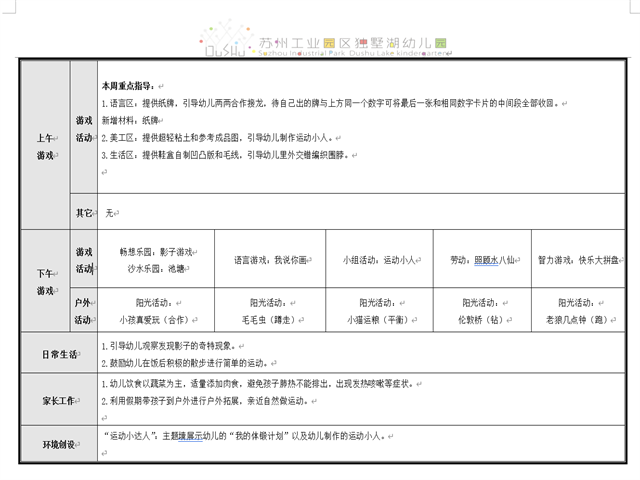640x480 pixels.
Task: Click the cell 智力游戏：快乐大拼盘
Action: coord(578,259)
